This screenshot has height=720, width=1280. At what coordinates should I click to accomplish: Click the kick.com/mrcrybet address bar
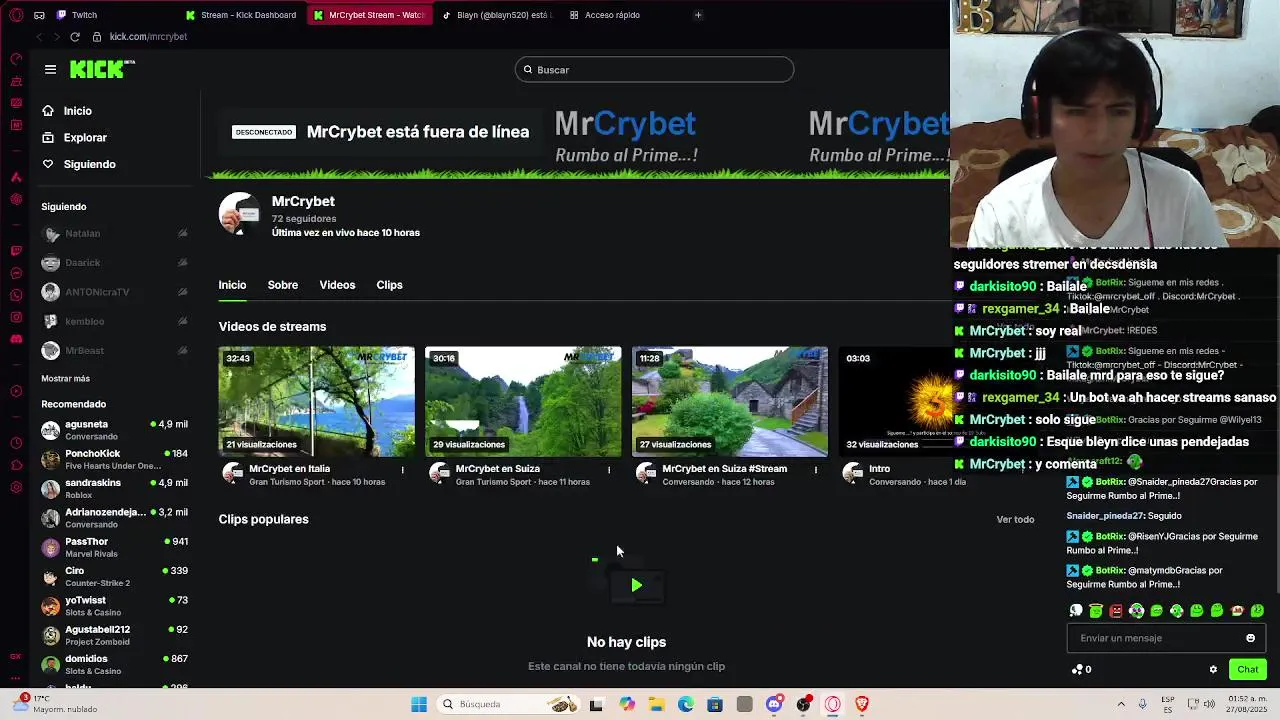148,37
